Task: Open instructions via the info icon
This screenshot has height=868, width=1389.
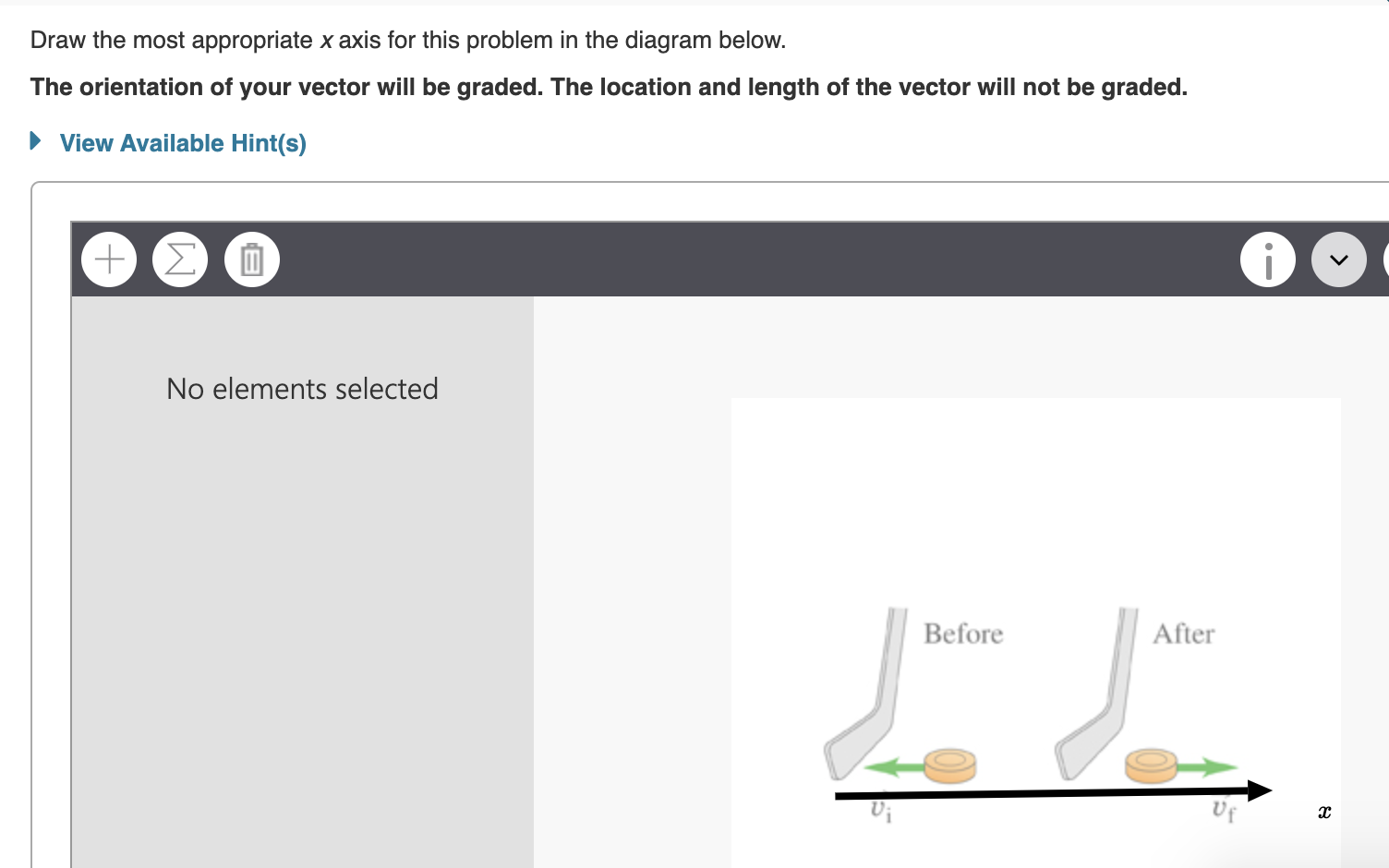Action: 1267,259
